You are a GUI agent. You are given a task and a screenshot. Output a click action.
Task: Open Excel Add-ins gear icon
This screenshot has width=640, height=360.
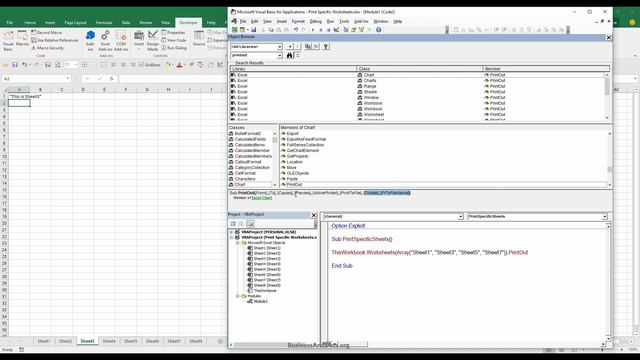tap(105, 41)
